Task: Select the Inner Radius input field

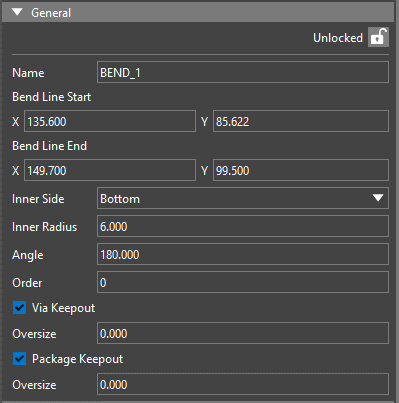Action: (x=243, y=226)
